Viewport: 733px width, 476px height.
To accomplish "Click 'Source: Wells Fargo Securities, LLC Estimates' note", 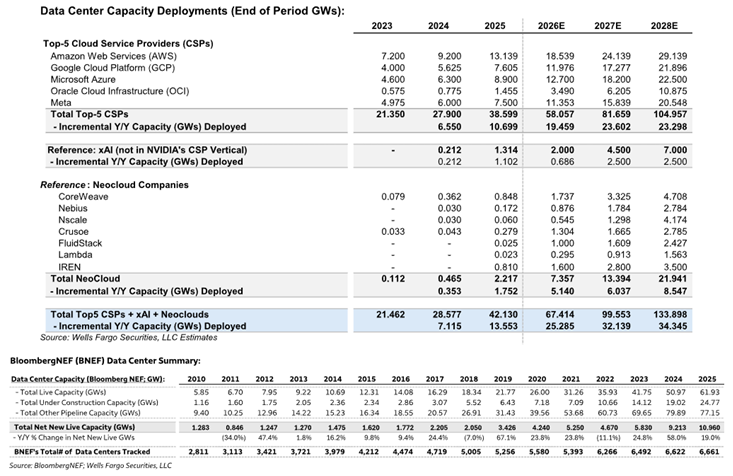I will (129, 338).
